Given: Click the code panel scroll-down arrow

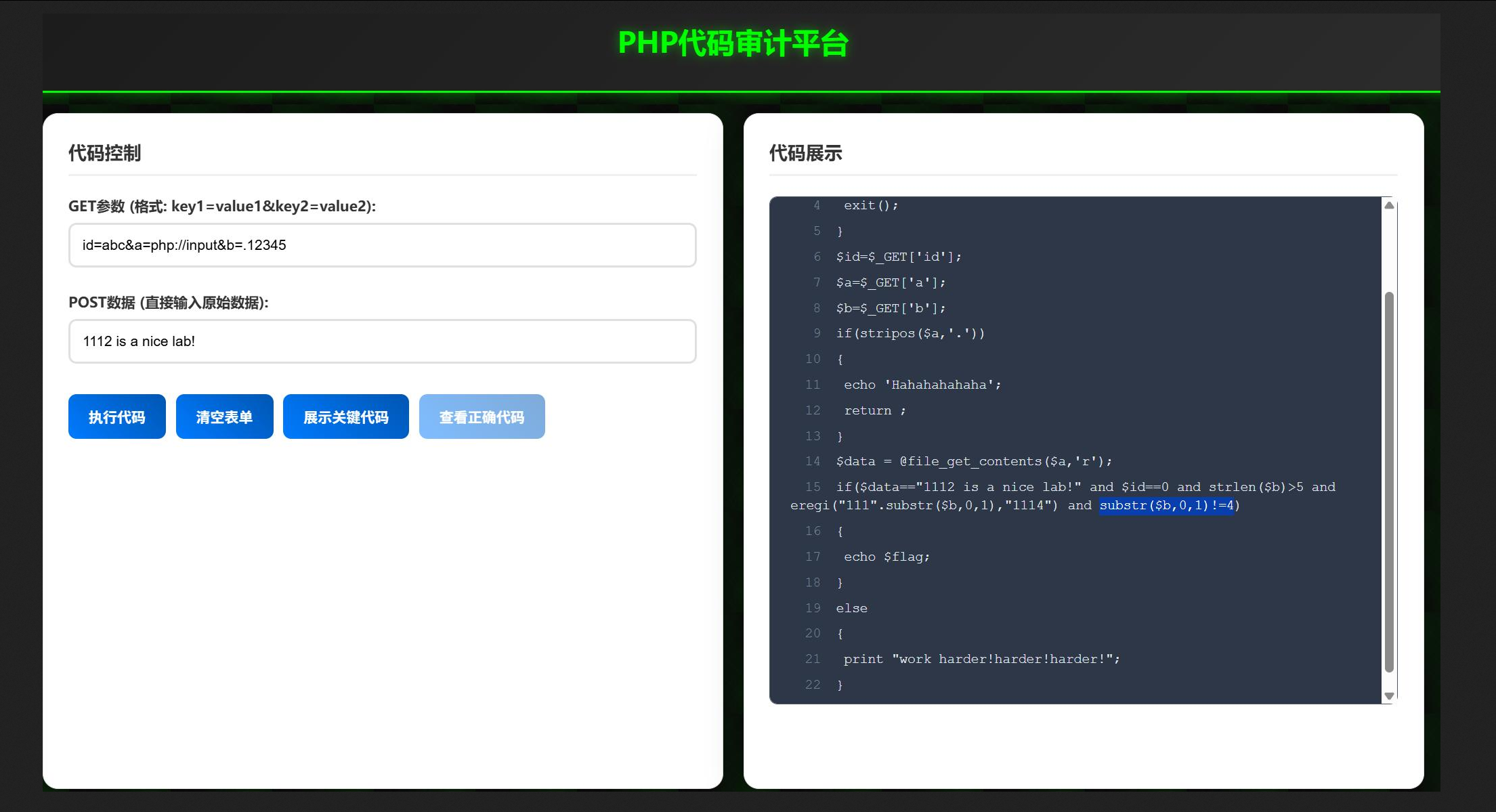Looking at the screenshot, I should [1389, 696].
